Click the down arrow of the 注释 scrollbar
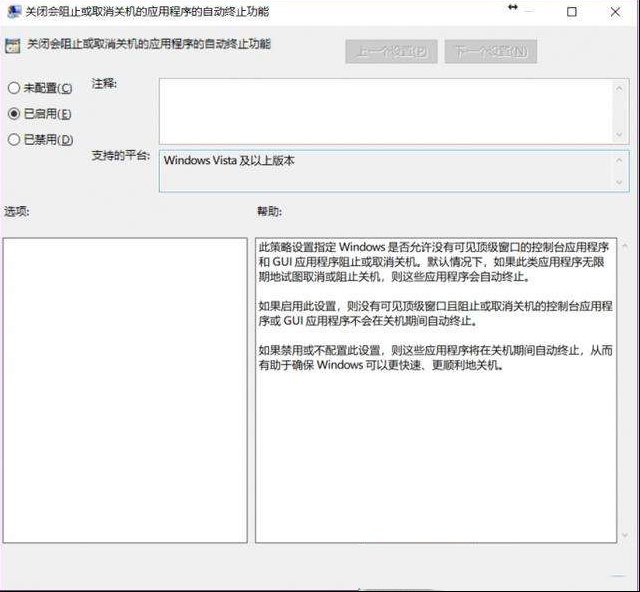Image resolution: width=640 pixels, height=592 pixels. point(619,134)
